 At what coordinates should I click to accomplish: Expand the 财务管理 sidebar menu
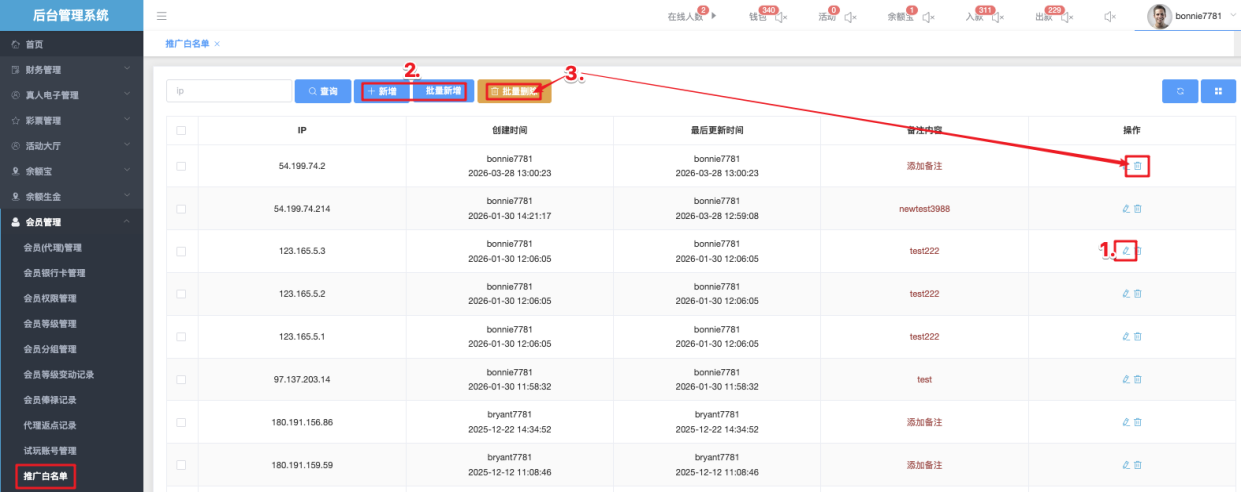[x=72, y=70]
